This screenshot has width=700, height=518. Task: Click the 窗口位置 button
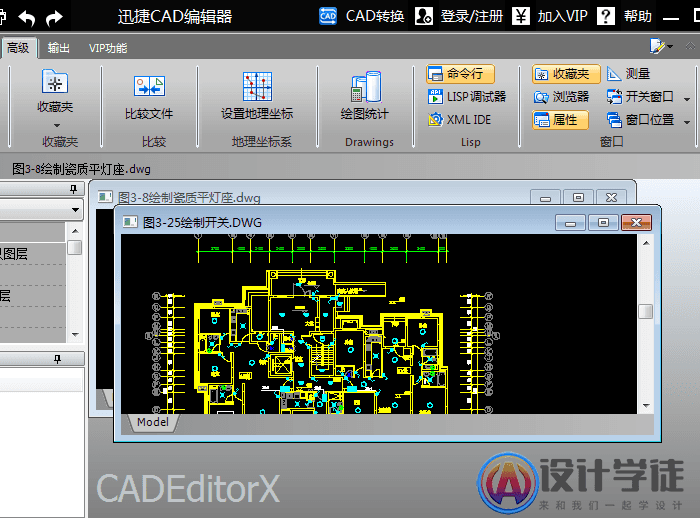(x=640, y=120)
